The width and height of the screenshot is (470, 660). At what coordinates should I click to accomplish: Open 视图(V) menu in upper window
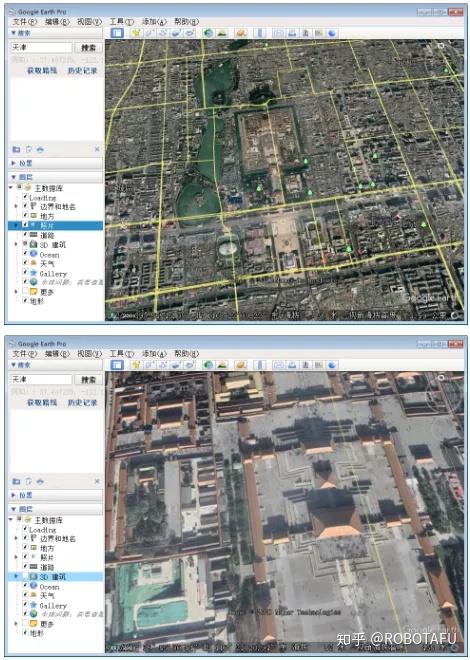pos(89,21)
